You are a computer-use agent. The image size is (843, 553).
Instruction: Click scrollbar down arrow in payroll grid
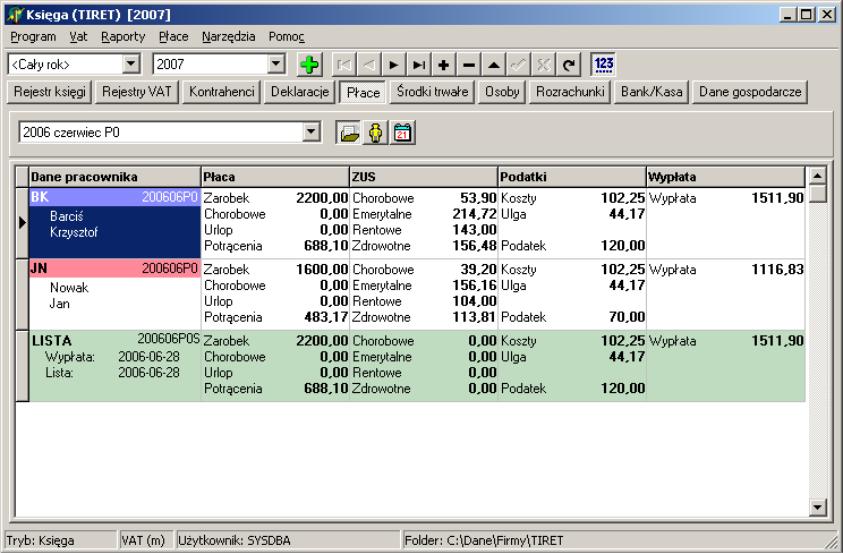coord(818,507)
